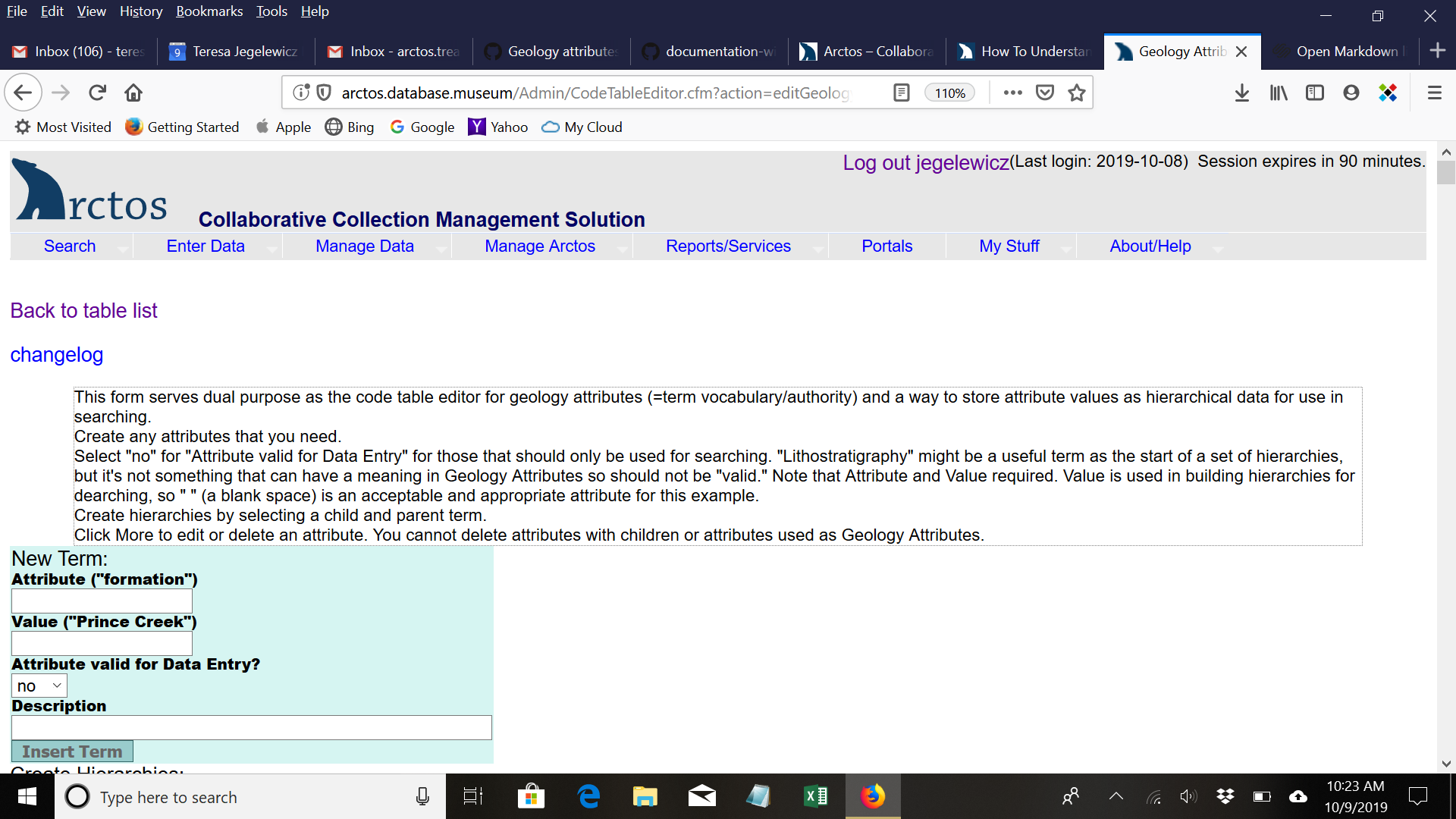Click the Value ("Prince Creek") text field
The height and width of the screenshot is (819, 1456).
(x=102, y=644)
